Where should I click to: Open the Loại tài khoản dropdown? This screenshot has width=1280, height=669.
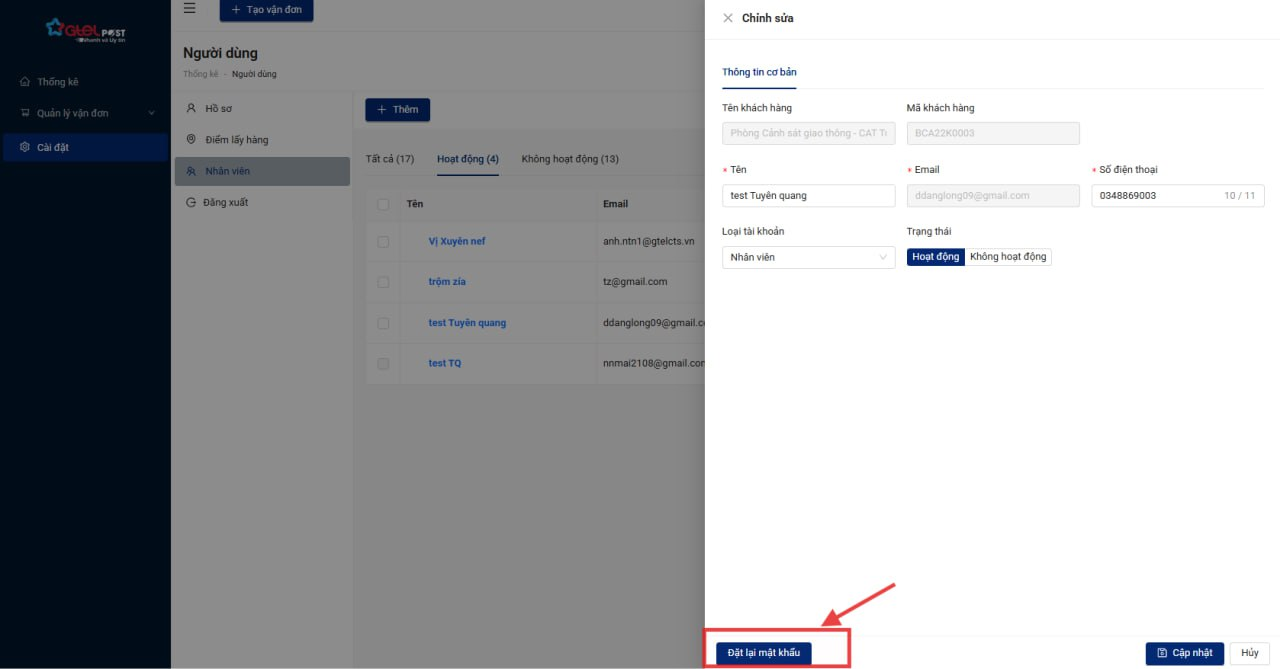coord(808,257)
